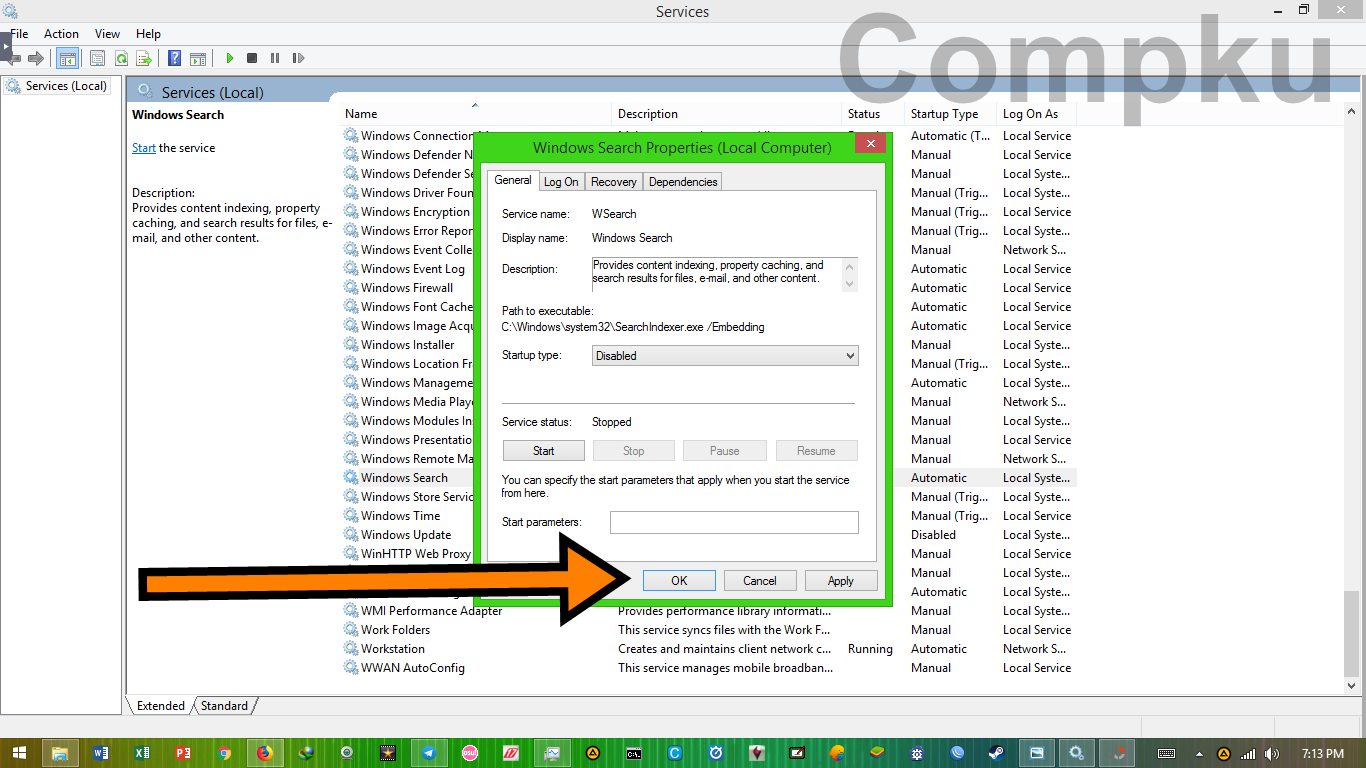Click the Apply button in the dialog
Image resolution: width=1366 pixels, height=768 pixels.
pos(841,580)
